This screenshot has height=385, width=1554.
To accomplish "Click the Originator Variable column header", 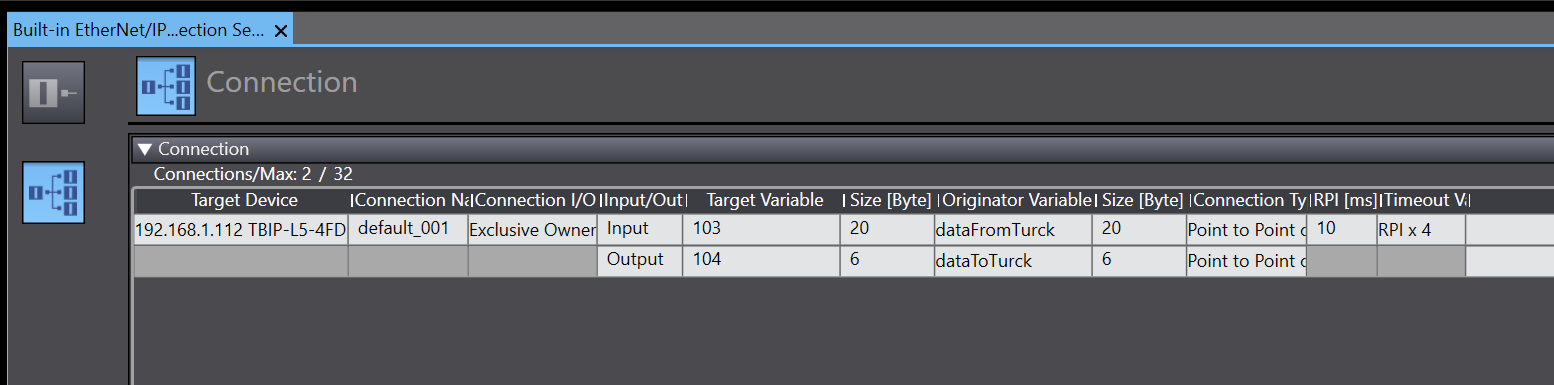I will click(x=1016, y=200).
